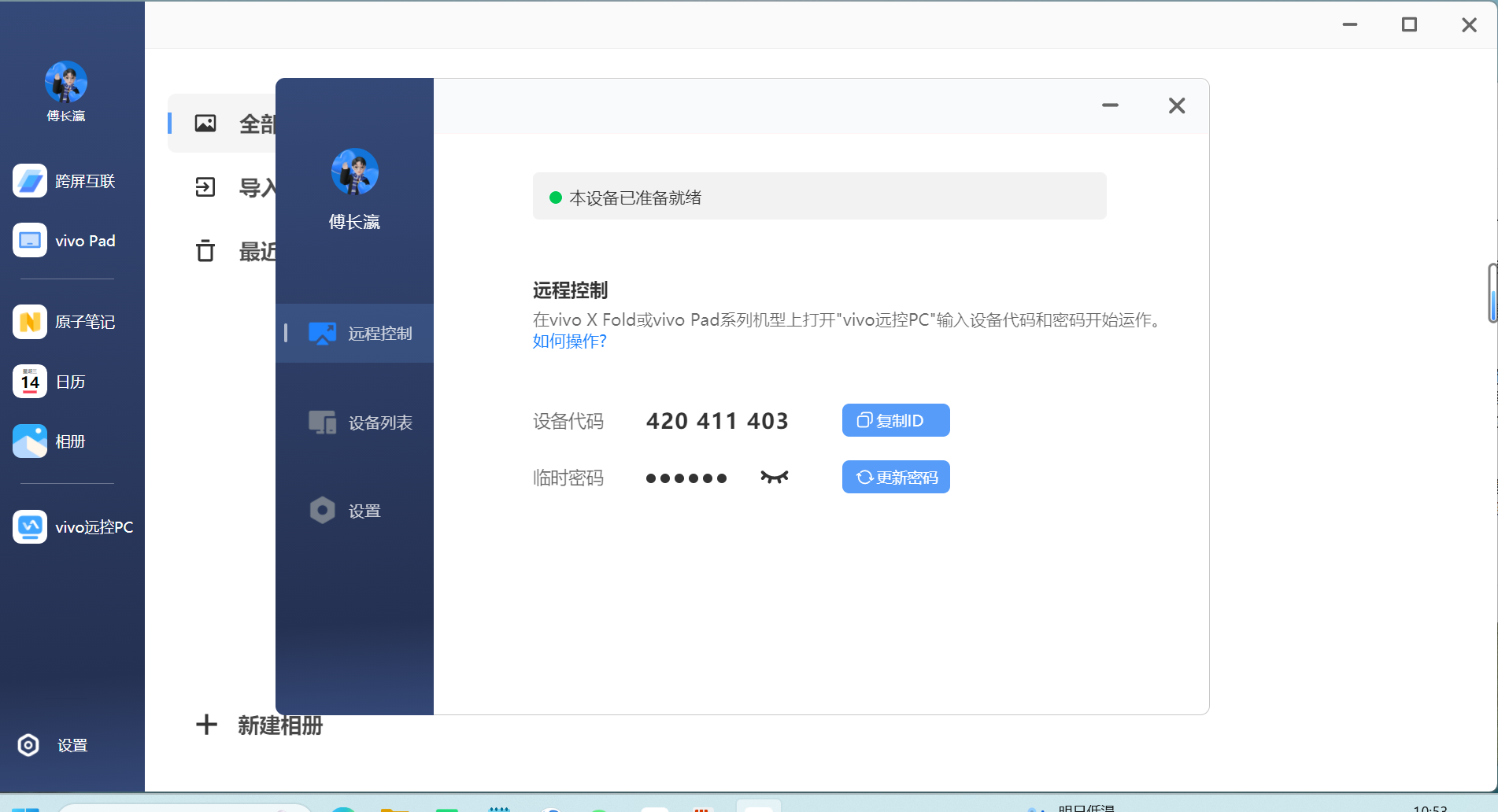Reveal the temporary password with eye icon
Viewport: 1498px width, 812px height.
point(774,477)
